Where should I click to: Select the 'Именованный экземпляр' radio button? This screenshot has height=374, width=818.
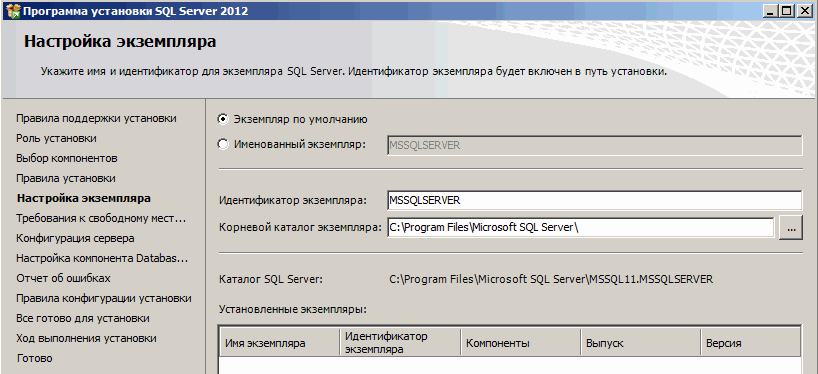tap(223, 144)
